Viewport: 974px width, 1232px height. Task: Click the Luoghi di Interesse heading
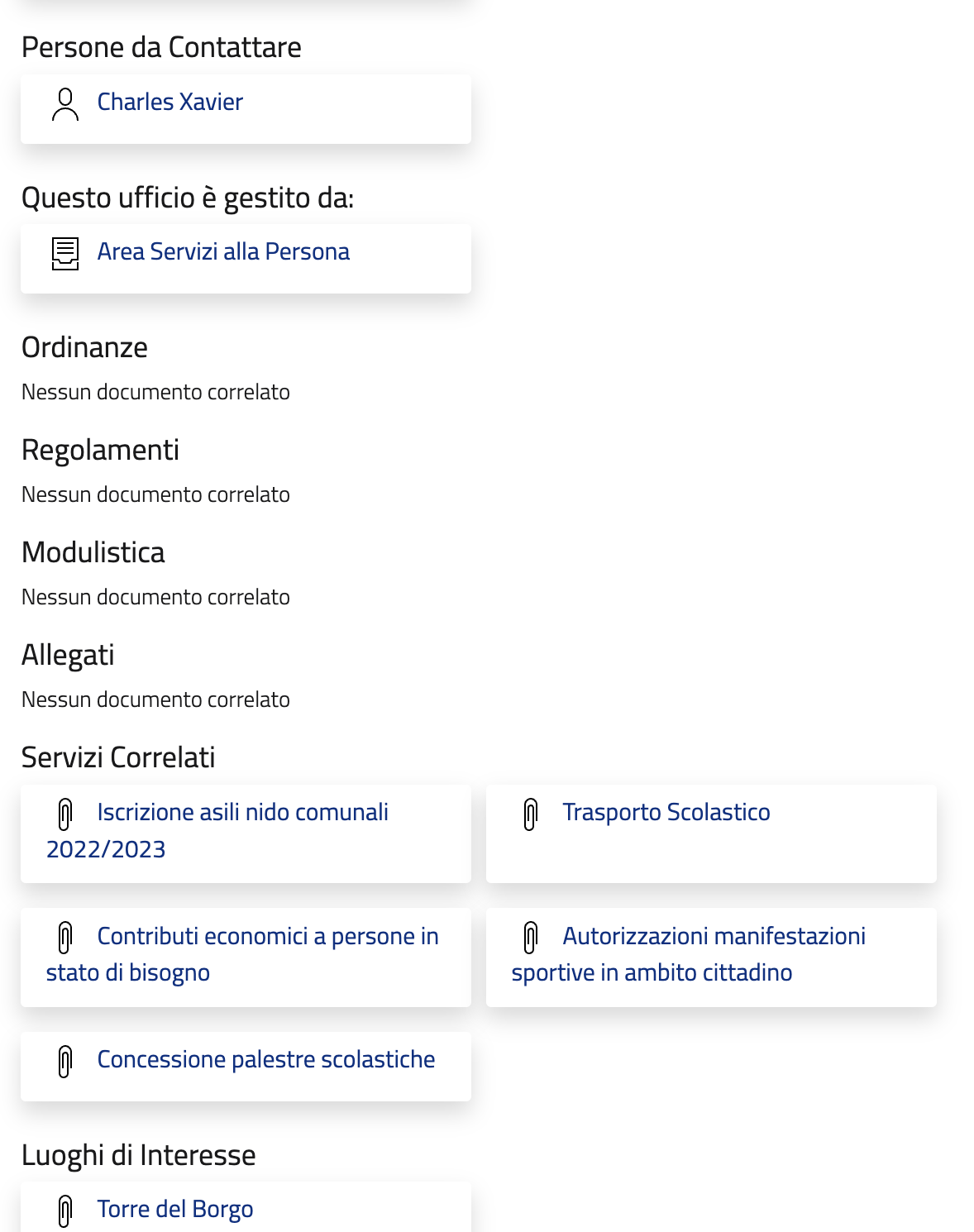tap(138, 1155)
